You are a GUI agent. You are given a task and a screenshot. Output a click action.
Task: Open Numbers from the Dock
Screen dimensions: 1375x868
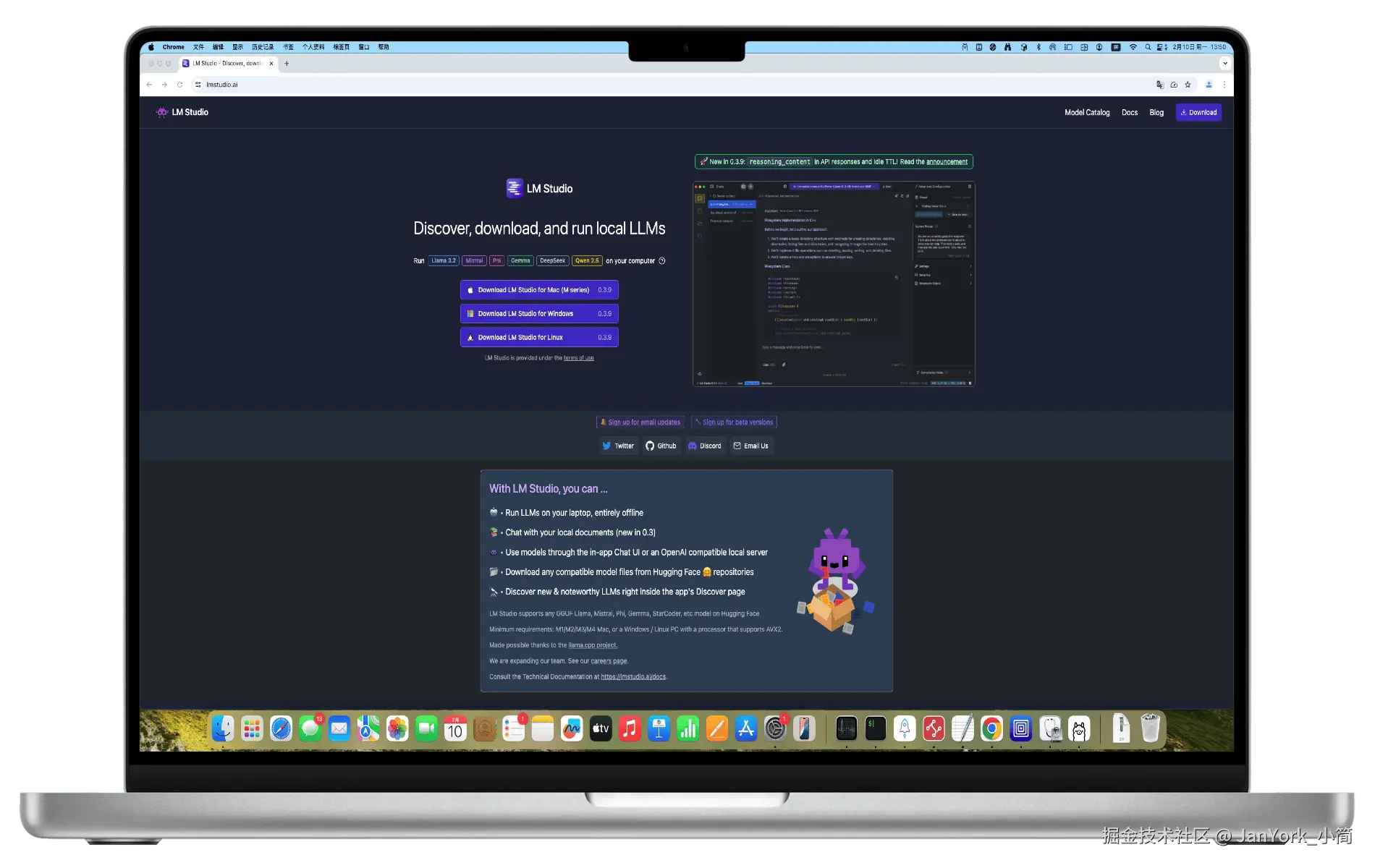687,728
